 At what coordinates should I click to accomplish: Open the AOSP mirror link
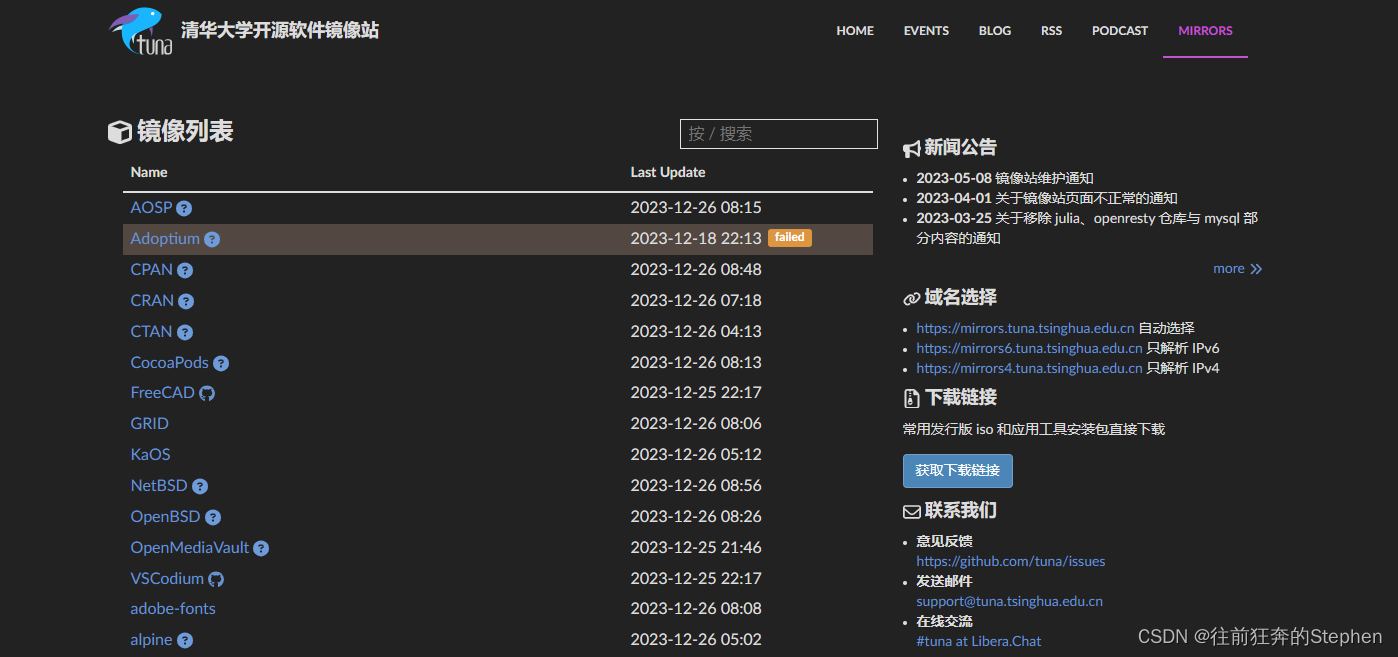tap(151, 208)
